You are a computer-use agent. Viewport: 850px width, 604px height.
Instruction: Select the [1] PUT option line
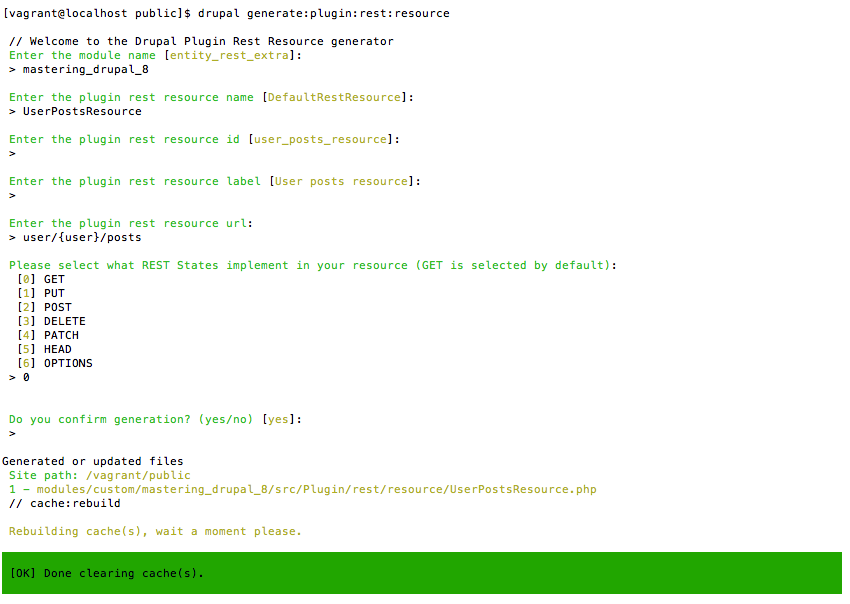coord(40,293)
